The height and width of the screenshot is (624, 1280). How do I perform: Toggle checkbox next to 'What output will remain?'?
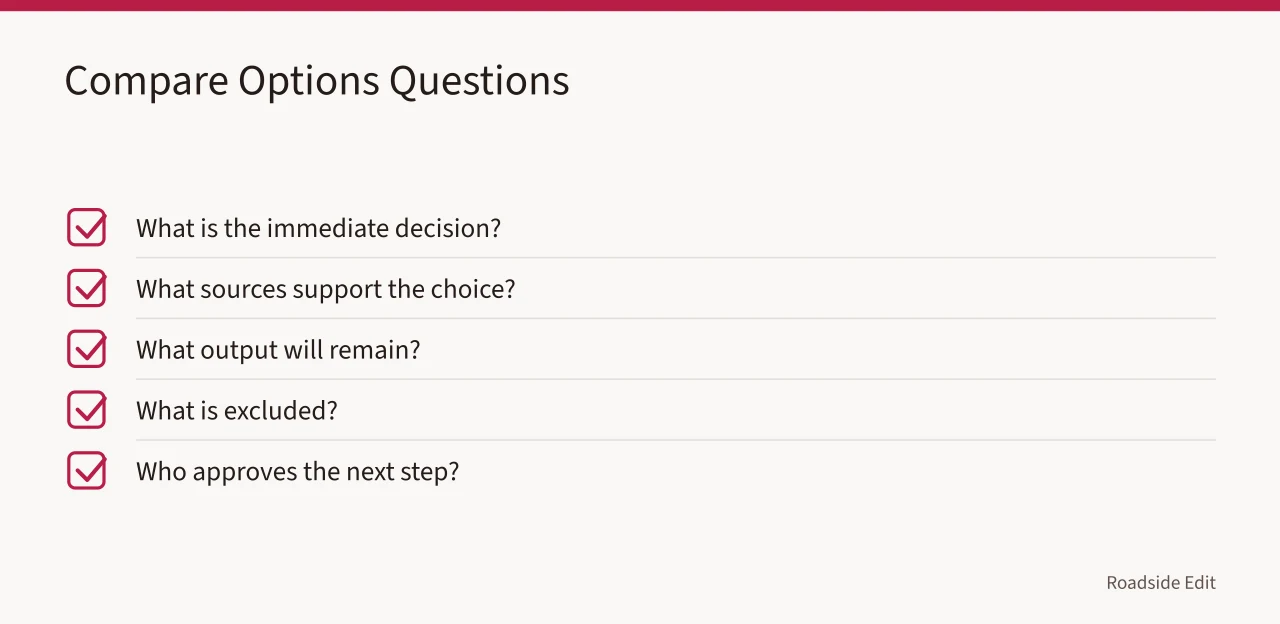[x=86, y=349]
